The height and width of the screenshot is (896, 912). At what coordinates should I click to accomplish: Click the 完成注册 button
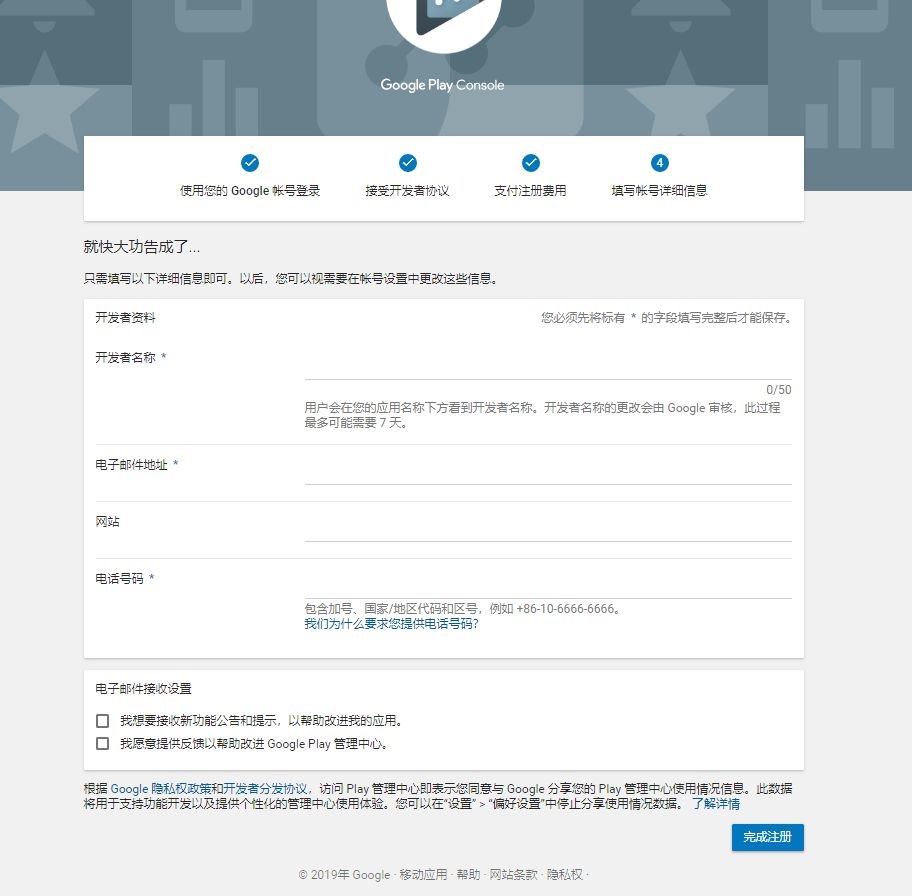pos(768,837)
